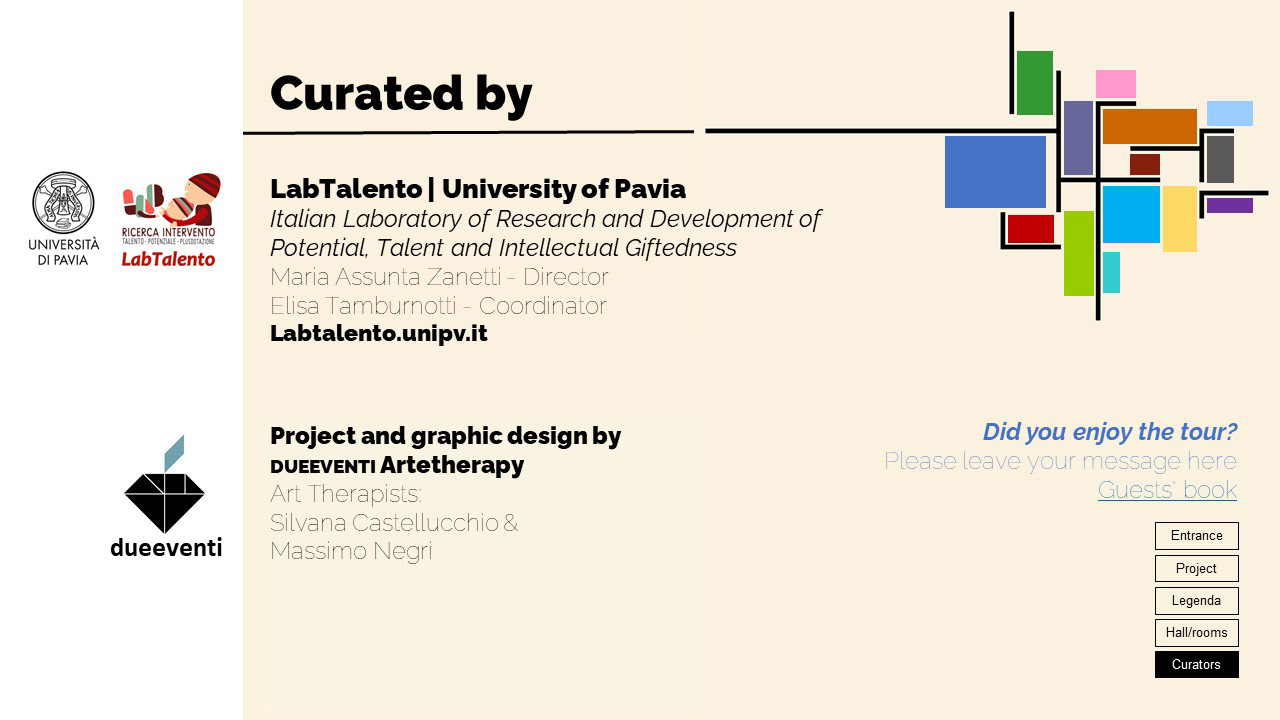
Task: Navigate to the Legenda section
Action: pos(1196,601)
